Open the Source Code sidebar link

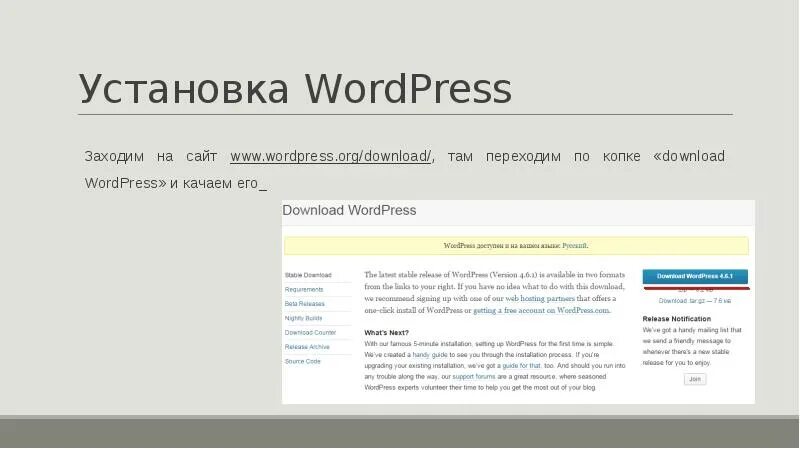click(x=303, y=361)
